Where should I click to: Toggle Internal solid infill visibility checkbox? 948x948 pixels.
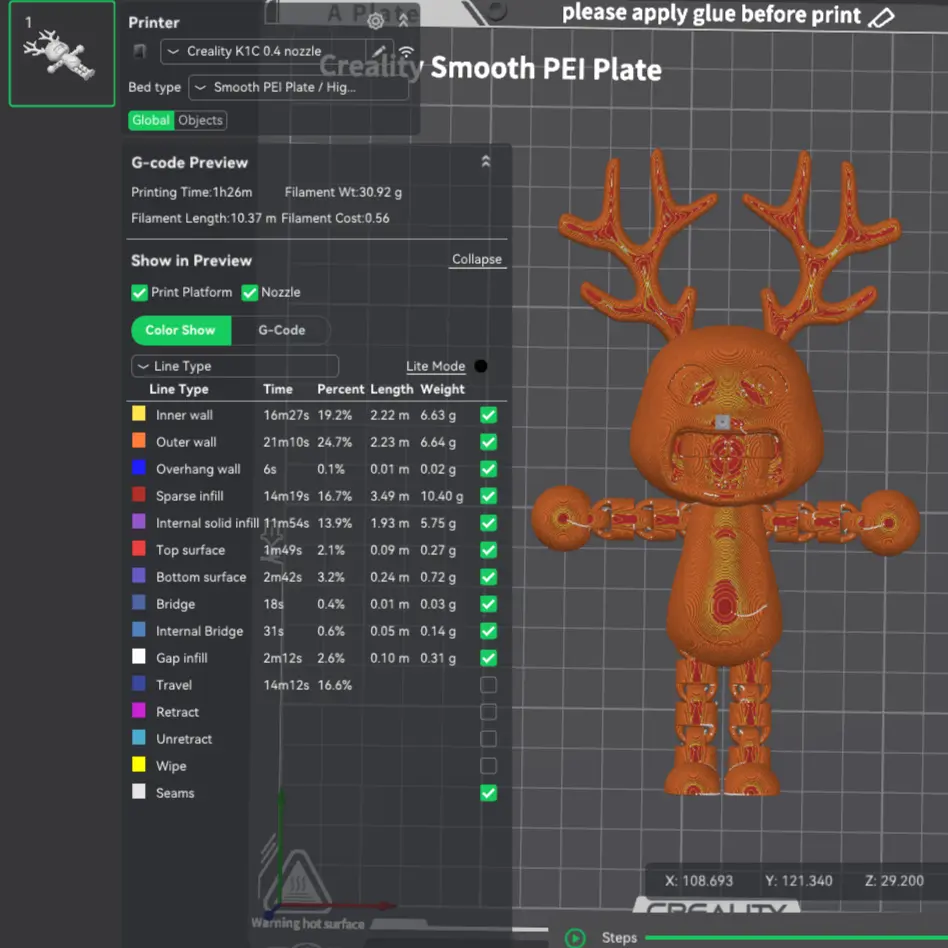(x=489, y=523)
